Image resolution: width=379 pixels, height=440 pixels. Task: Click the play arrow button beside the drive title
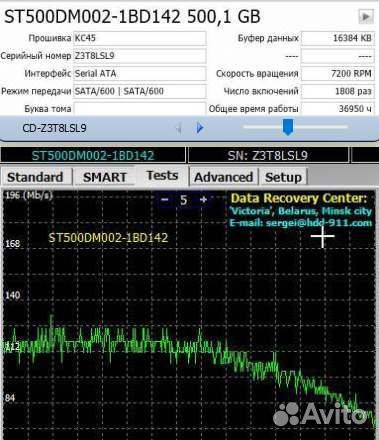pyautogui.click(x=366, y=16)
